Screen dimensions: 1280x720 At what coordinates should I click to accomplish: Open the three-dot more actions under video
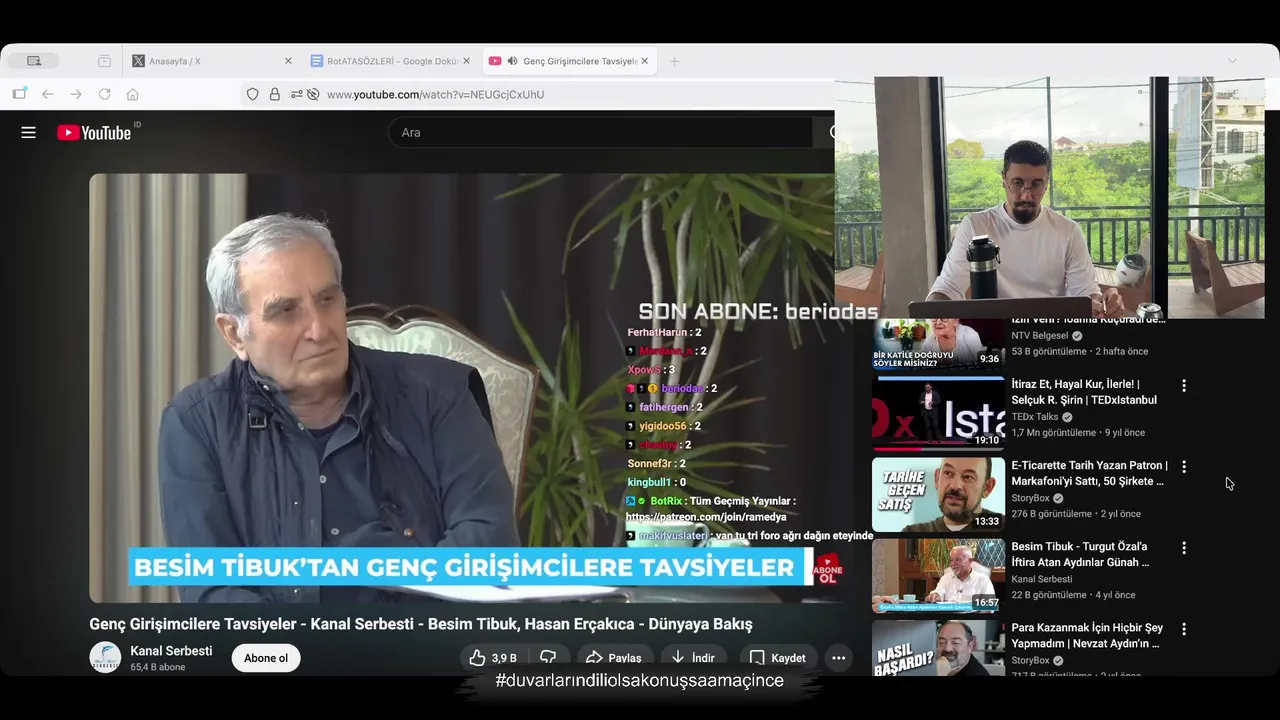pos(839,658)
